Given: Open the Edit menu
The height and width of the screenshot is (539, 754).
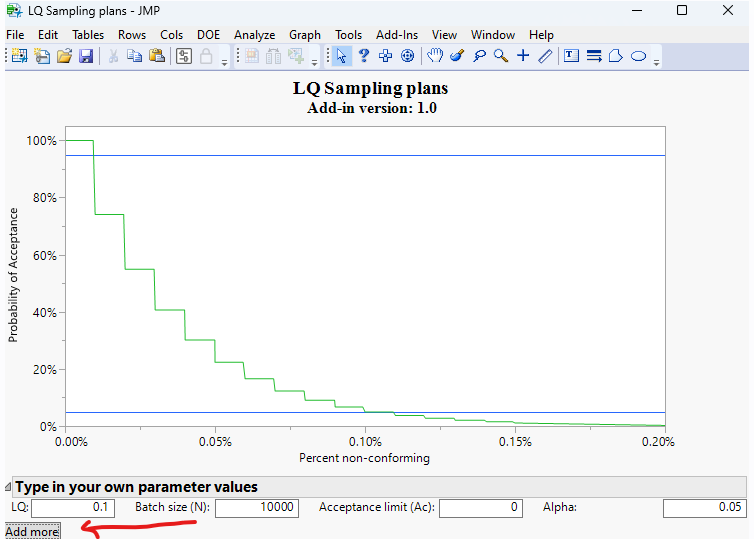Looking at the screenshot, I should (48, 35).
